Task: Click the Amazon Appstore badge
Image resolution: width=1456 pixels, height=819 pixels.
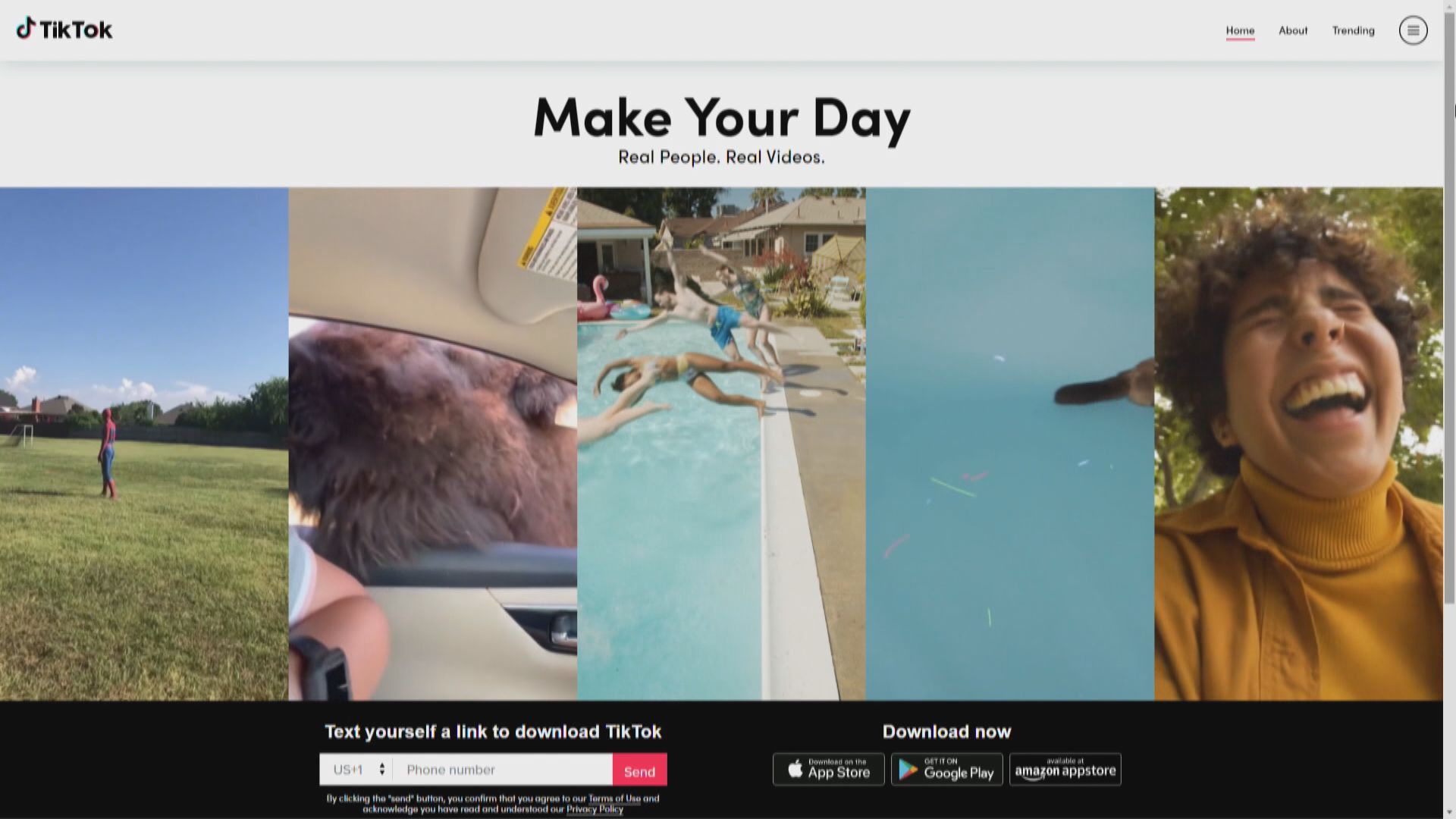Action: [x=1065, y=769]
